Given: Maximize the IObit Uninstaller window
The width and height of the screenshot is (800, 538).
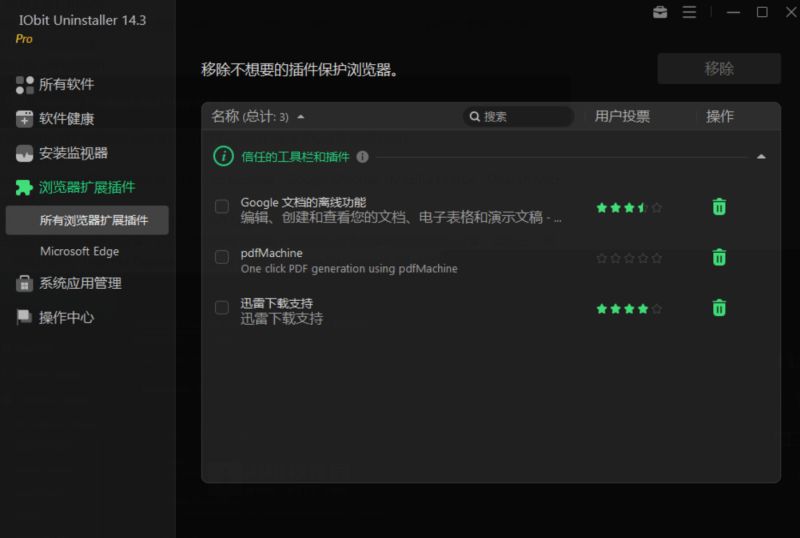Looking at the screenshot, I should [x=762, y=12].
